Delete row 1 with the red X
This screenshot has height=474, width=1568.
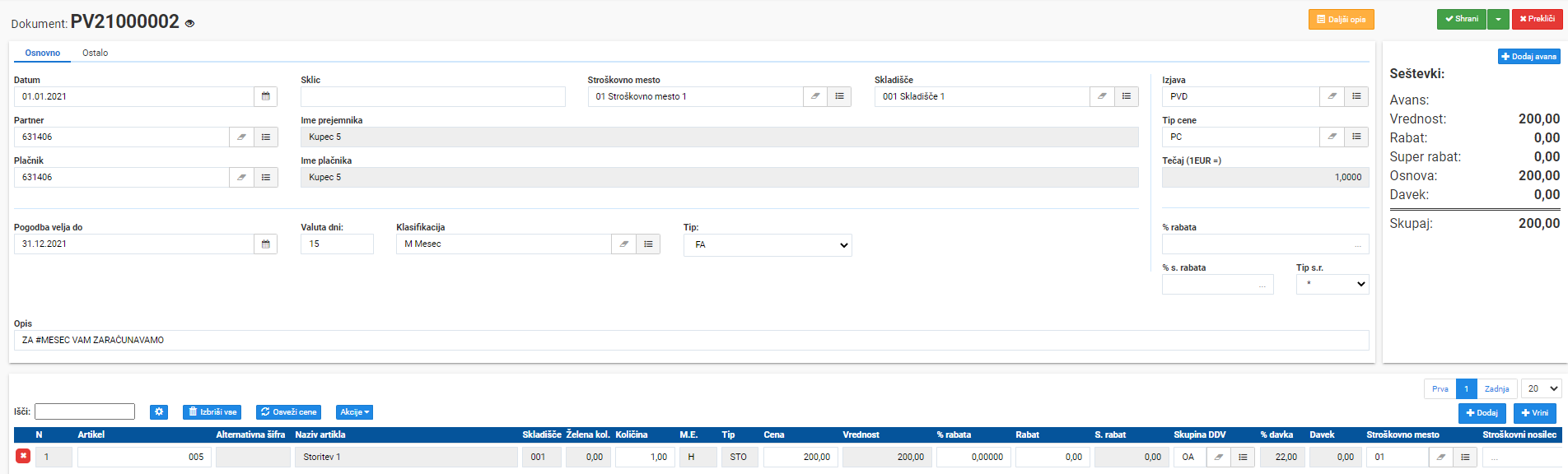23,456
